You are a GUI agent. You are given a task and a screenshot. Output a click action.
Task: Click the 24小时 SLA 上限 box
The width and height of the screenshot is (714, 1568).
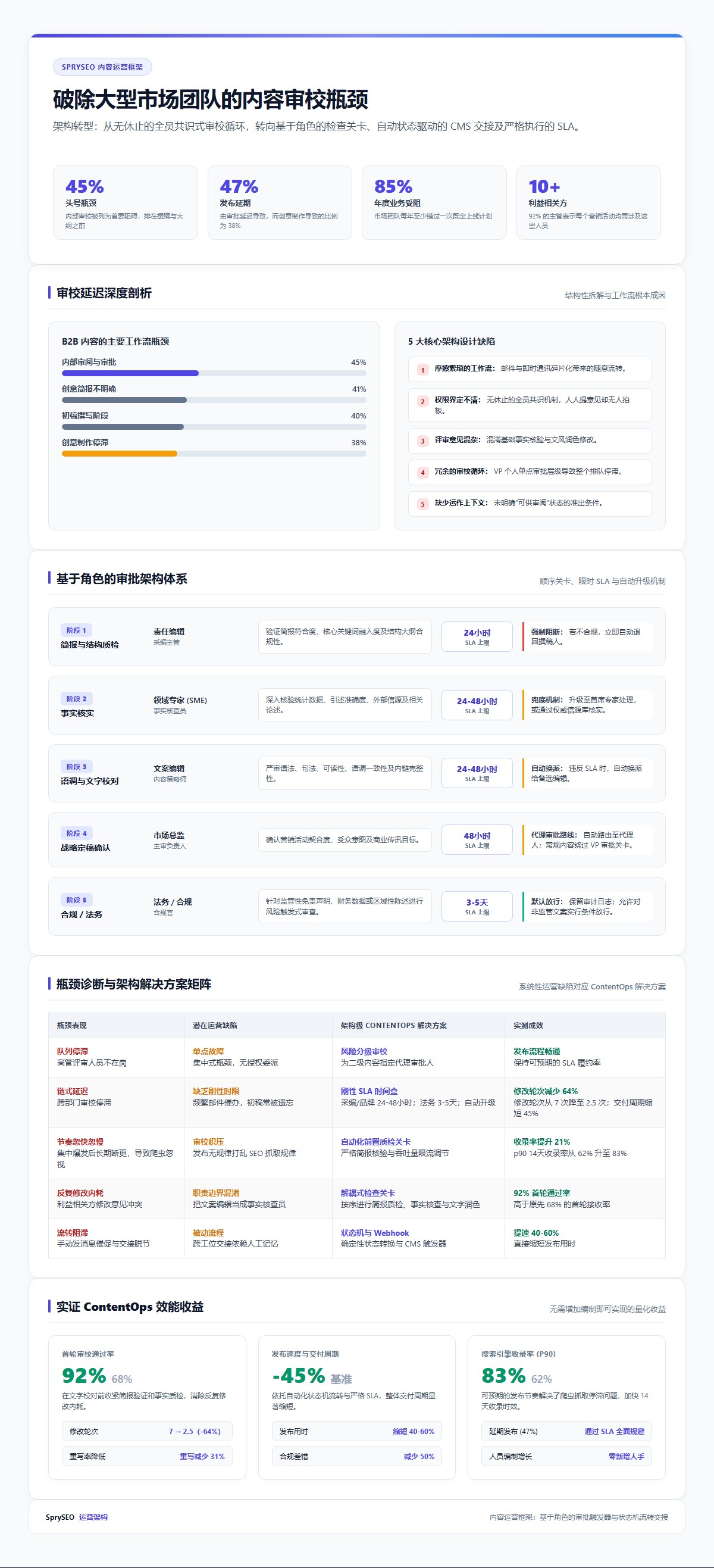477,637
